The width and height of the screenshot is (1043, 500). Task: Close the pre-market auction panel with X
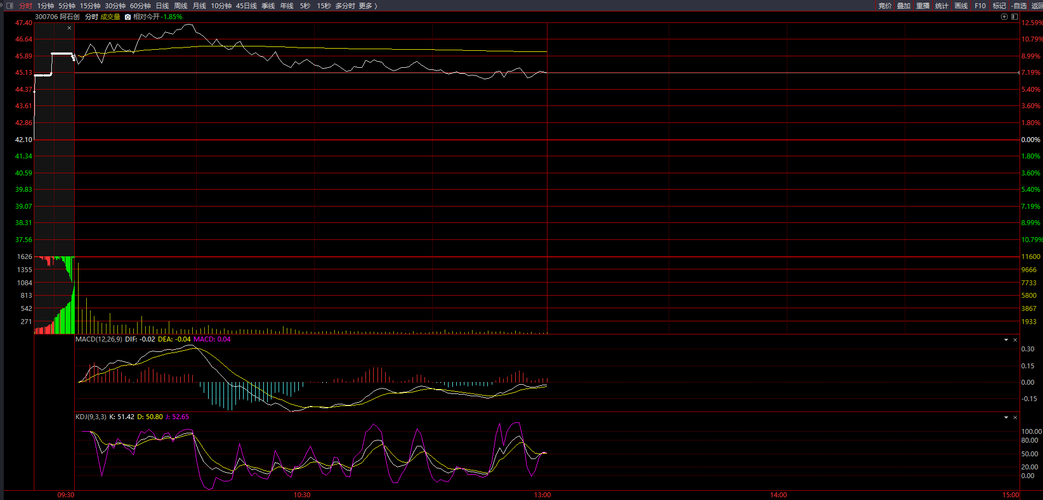[x=69, y=28]
